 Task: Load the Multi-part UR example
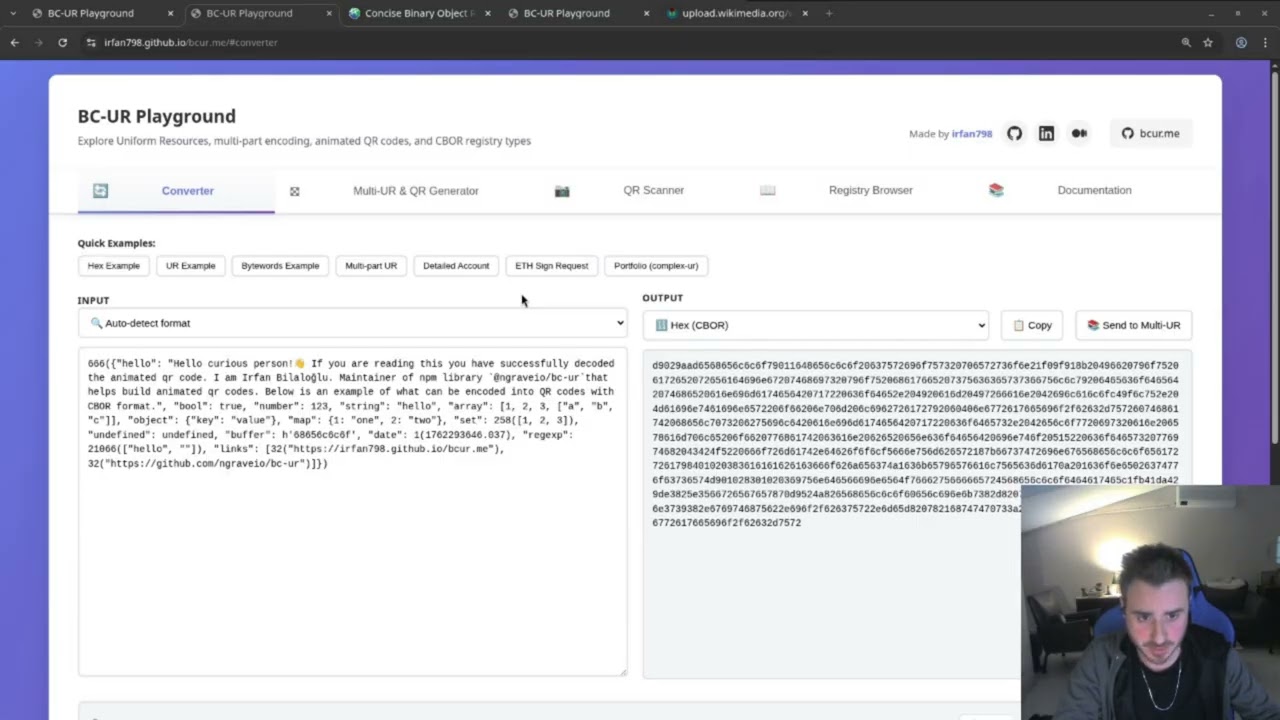(x=371, y=266)
